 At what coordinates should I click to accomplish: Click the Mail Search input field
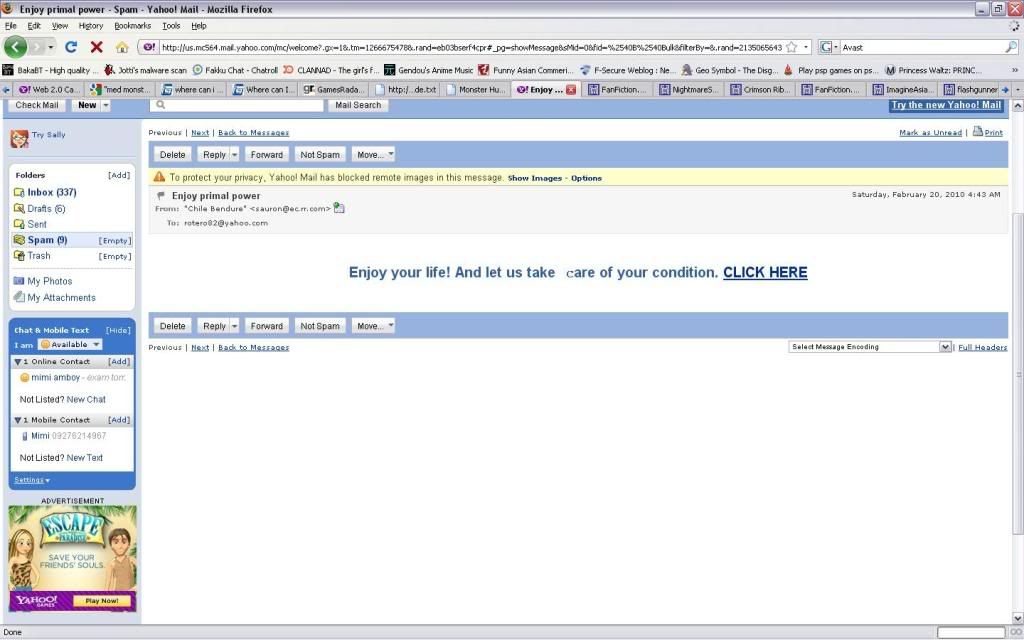[x=236, y=105]
